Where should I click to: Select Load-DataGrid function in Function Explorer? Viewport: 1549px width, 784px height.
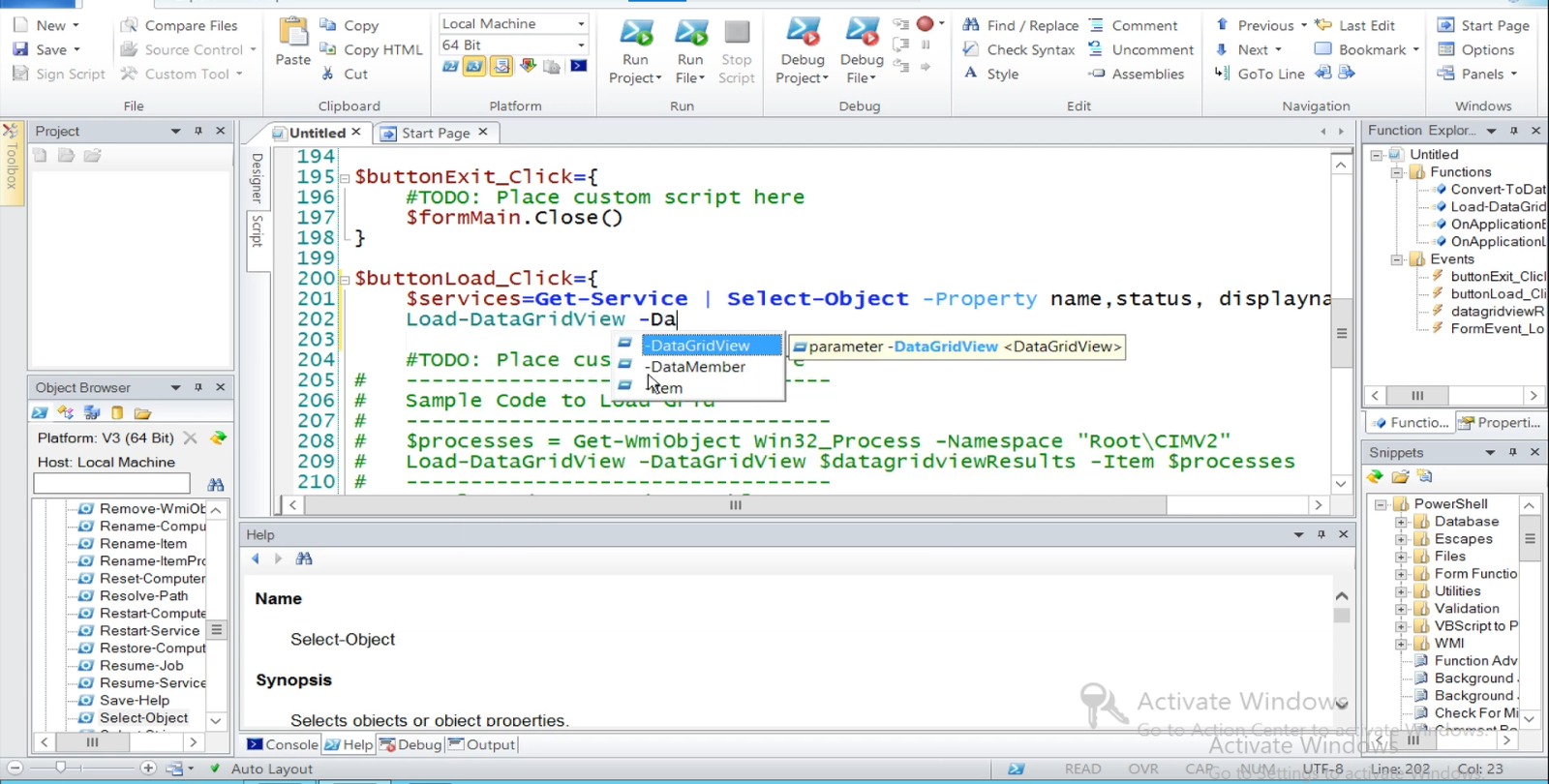[1498, 206]
